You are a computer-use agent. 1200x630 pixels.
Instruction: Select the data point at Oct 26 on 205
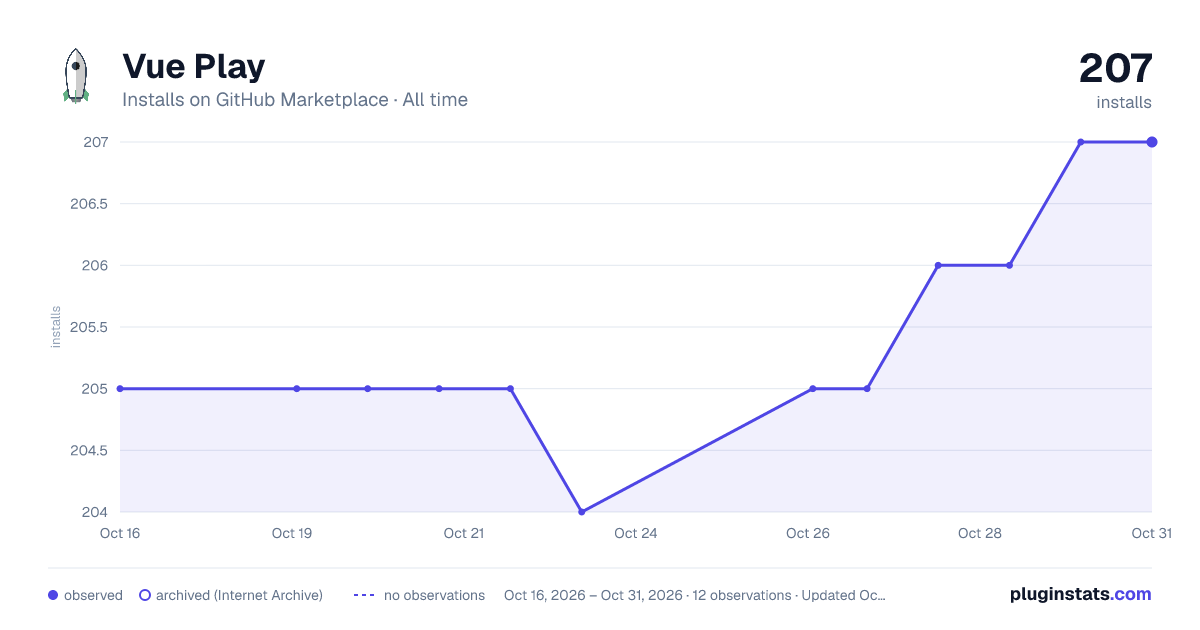point(813,389)
